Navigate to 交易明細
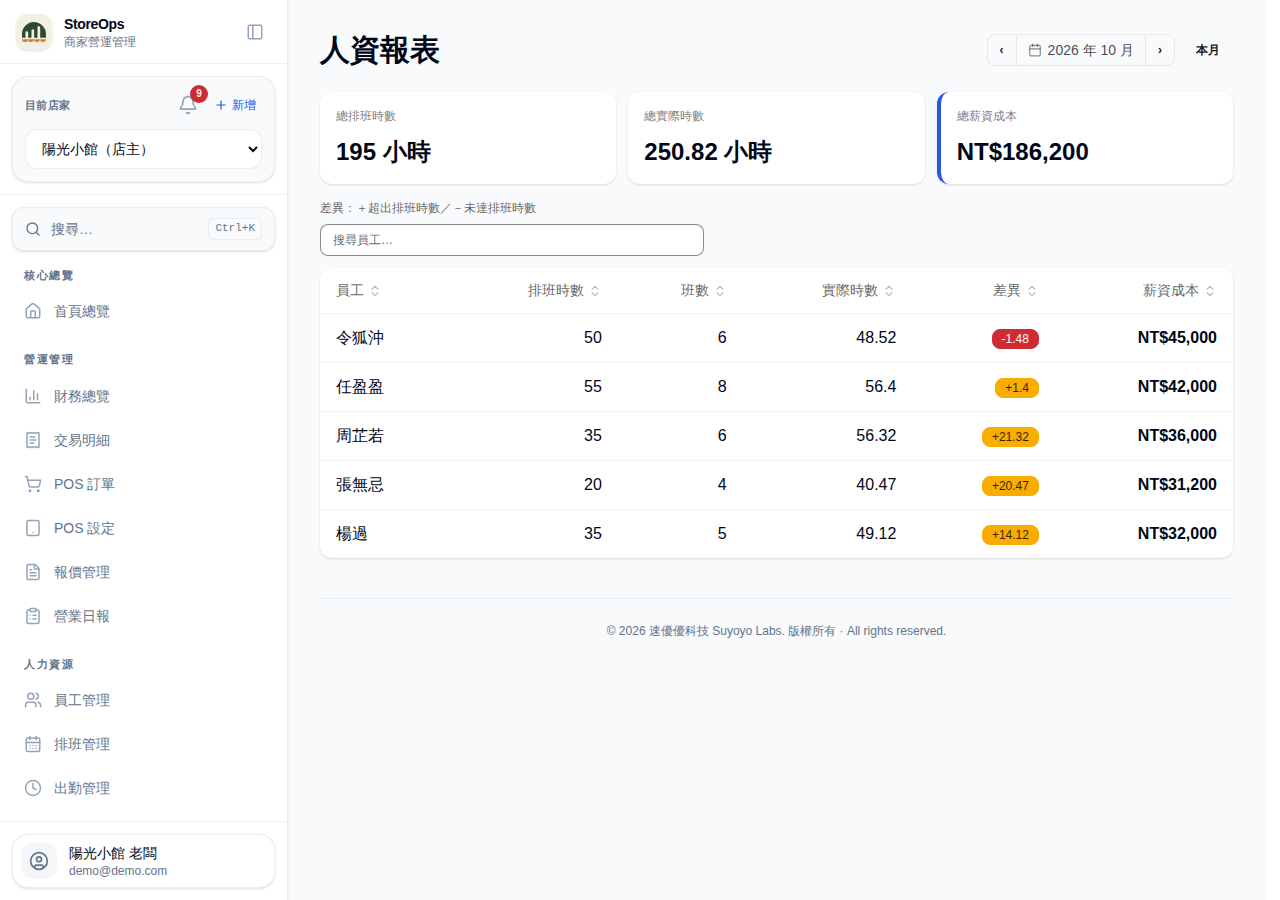Screen dimensions: 1280x900 point(143,440)
